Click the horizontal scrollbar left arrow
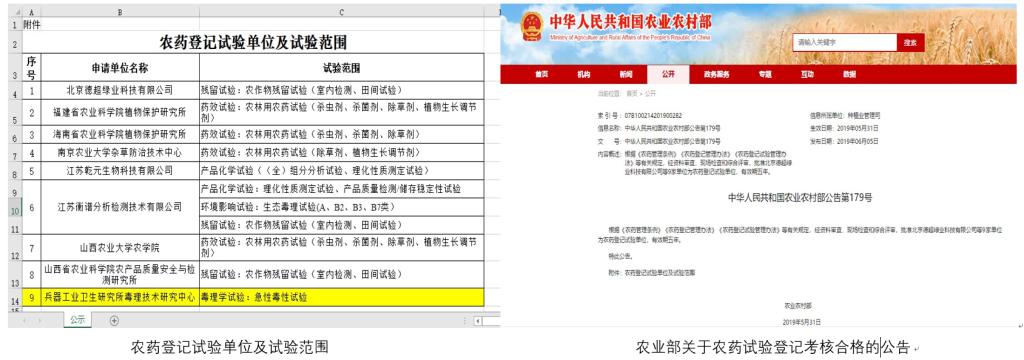This screenshot has height=360, width=1024. pyautogui.click(x=477, y=321)
